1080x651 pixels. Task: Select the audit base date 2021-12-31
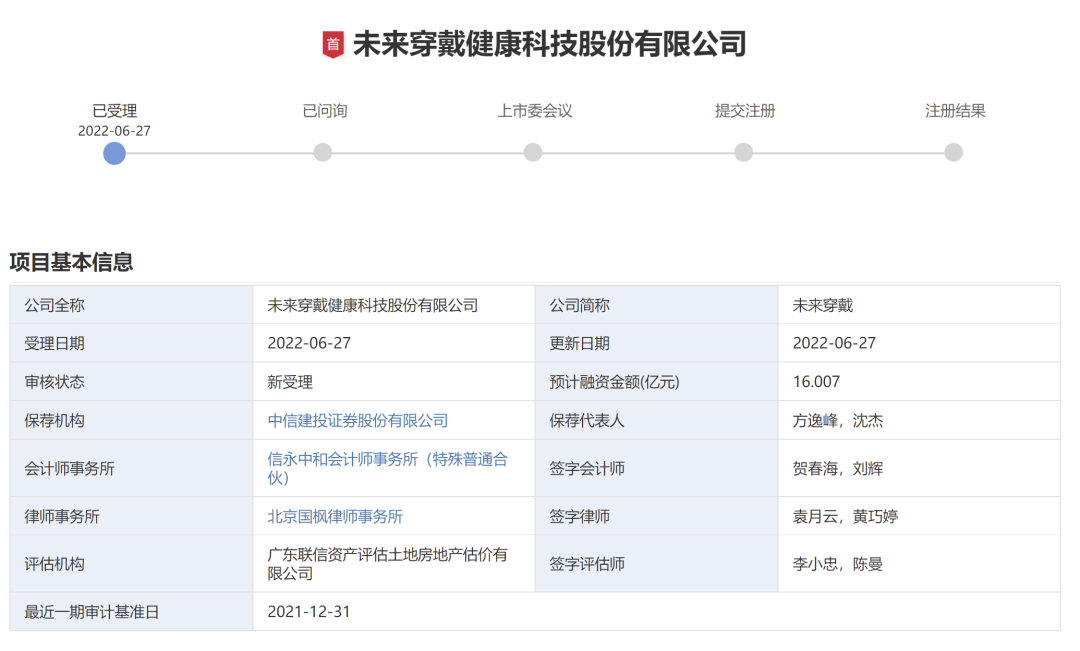(x=309, y=612)
